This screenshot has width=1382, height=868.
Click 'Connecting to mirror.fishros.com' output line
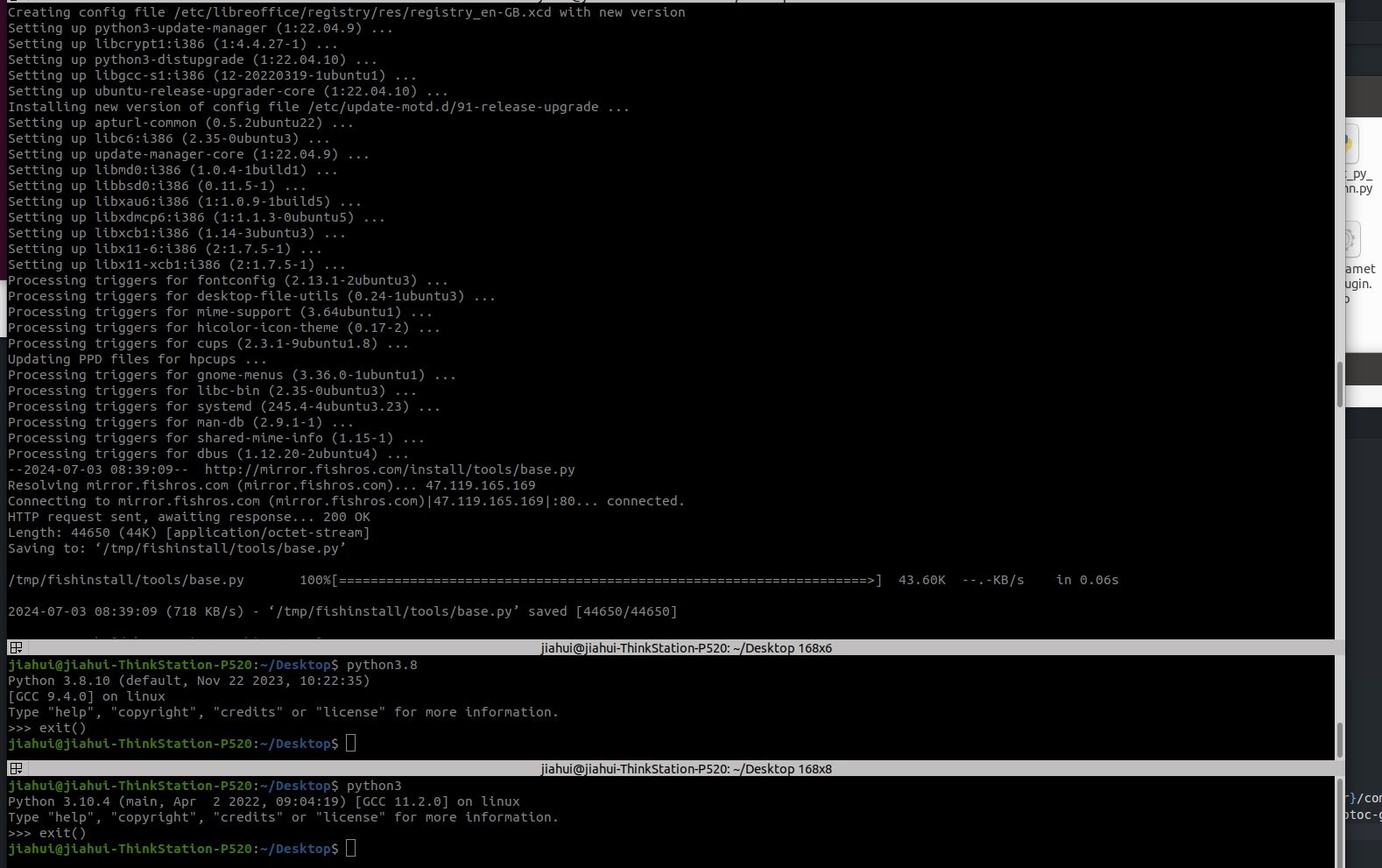pos(346,501)
